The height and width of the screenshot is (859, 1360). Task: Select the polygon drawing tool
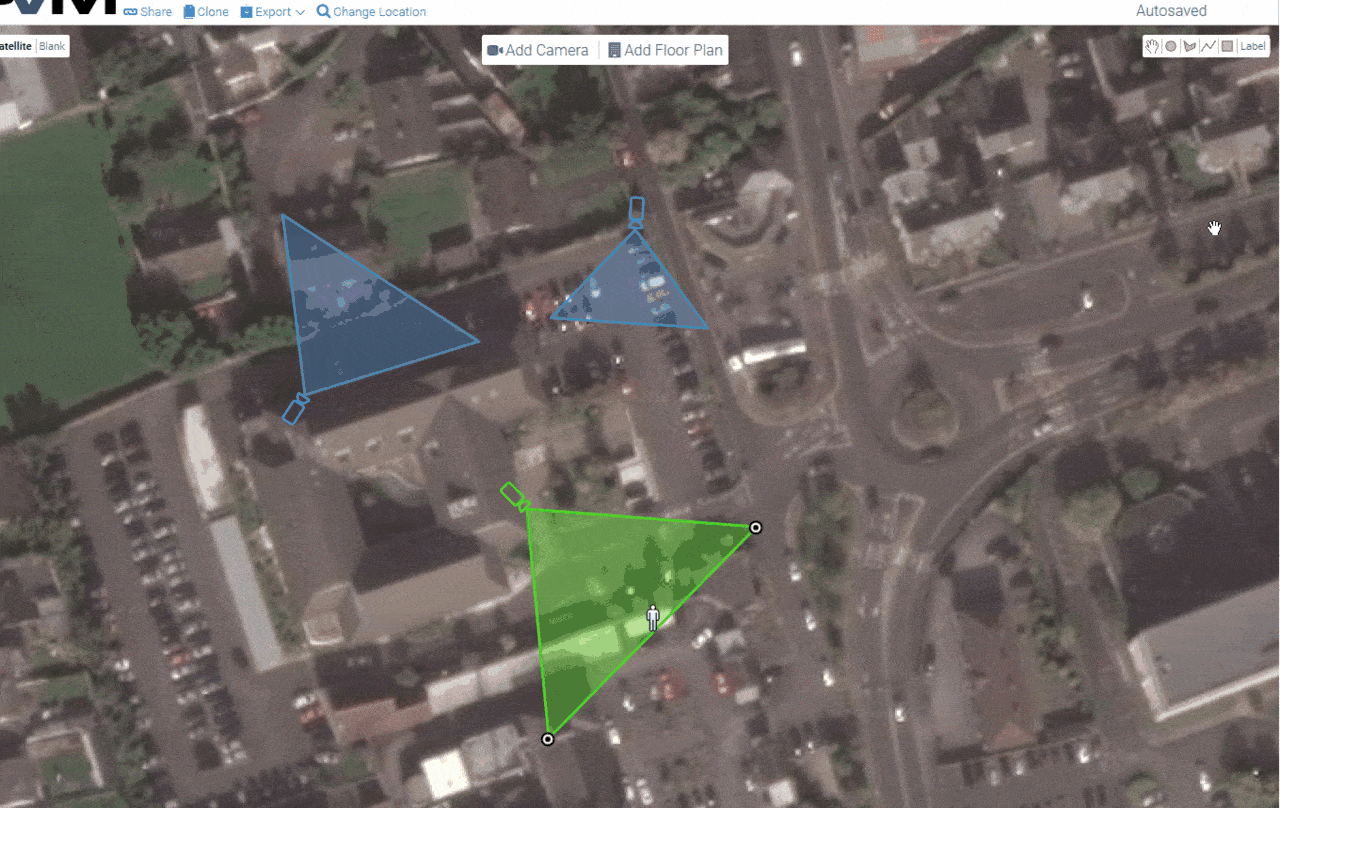pyautogui.click(x=1190, y=46)
